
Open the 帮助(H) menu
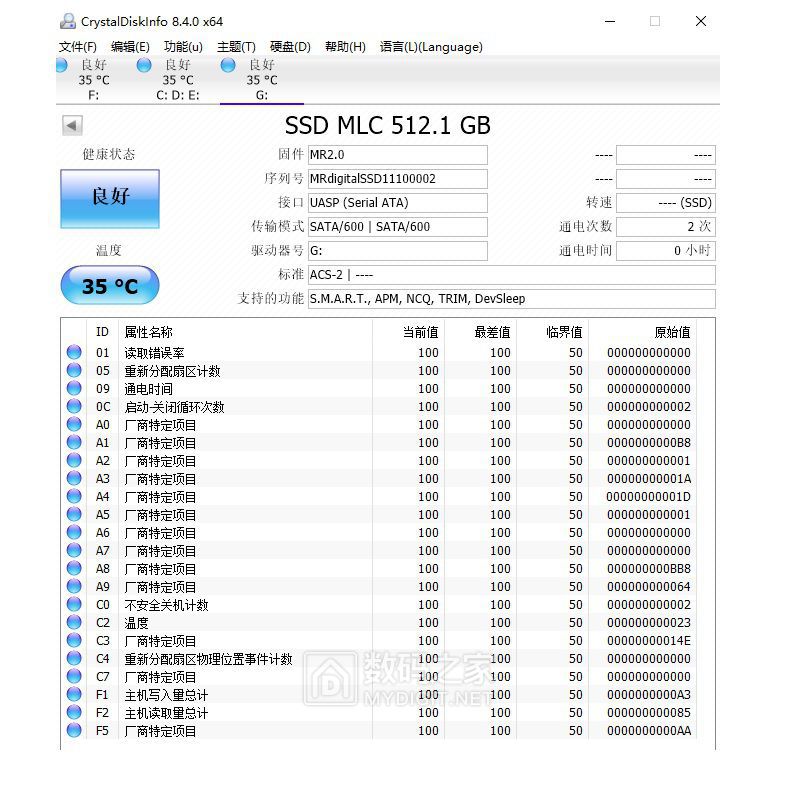(x=345, y=47)
